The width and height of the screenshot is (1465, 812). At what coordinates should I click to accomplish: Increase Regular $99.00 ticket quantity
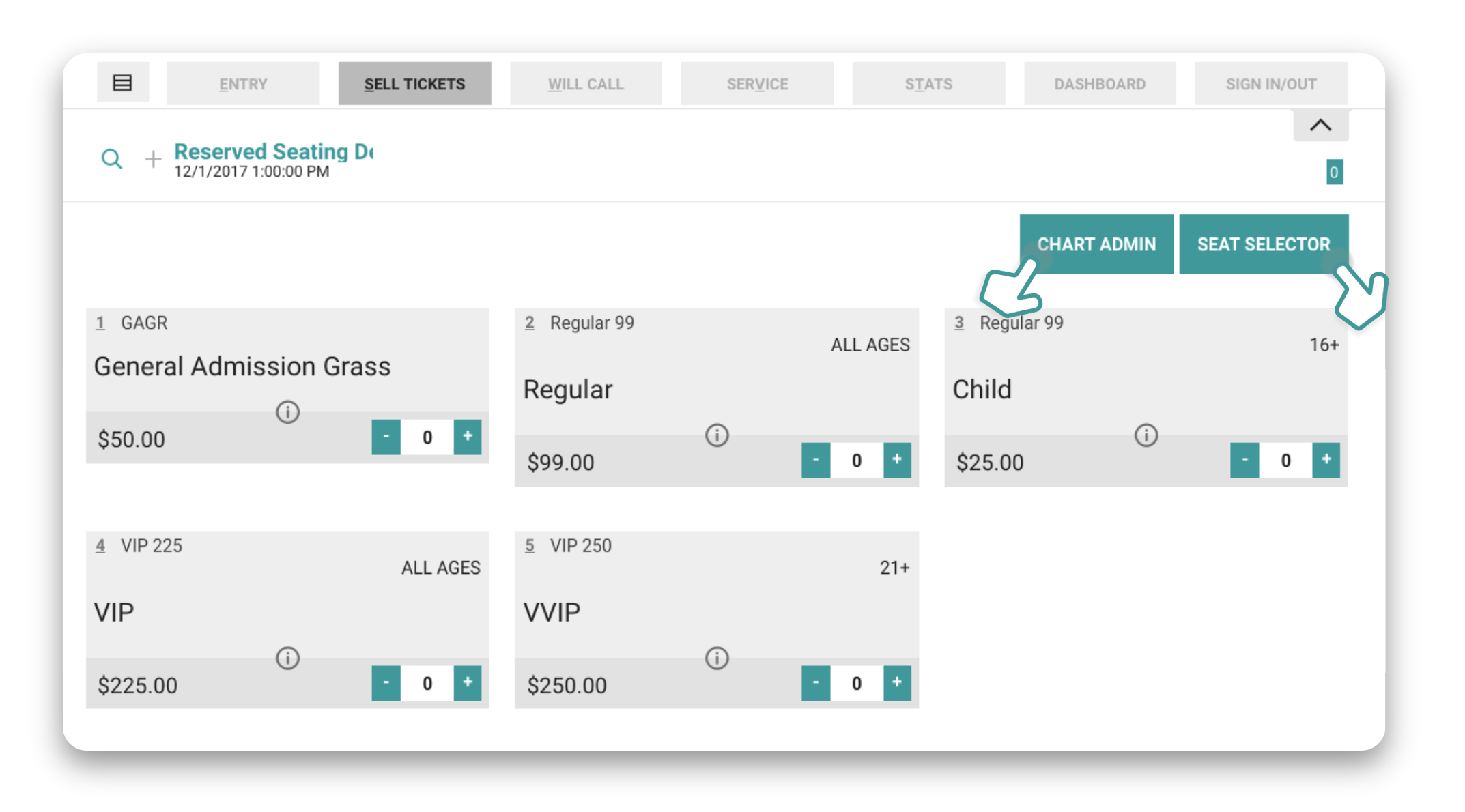[897, 460]
